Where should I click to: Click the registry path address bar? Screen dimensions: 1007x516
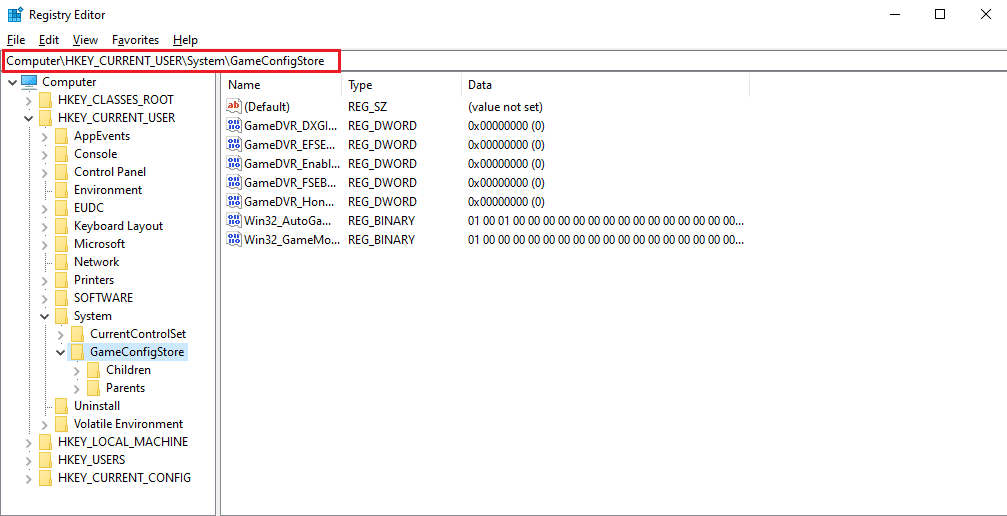(504, 61)
